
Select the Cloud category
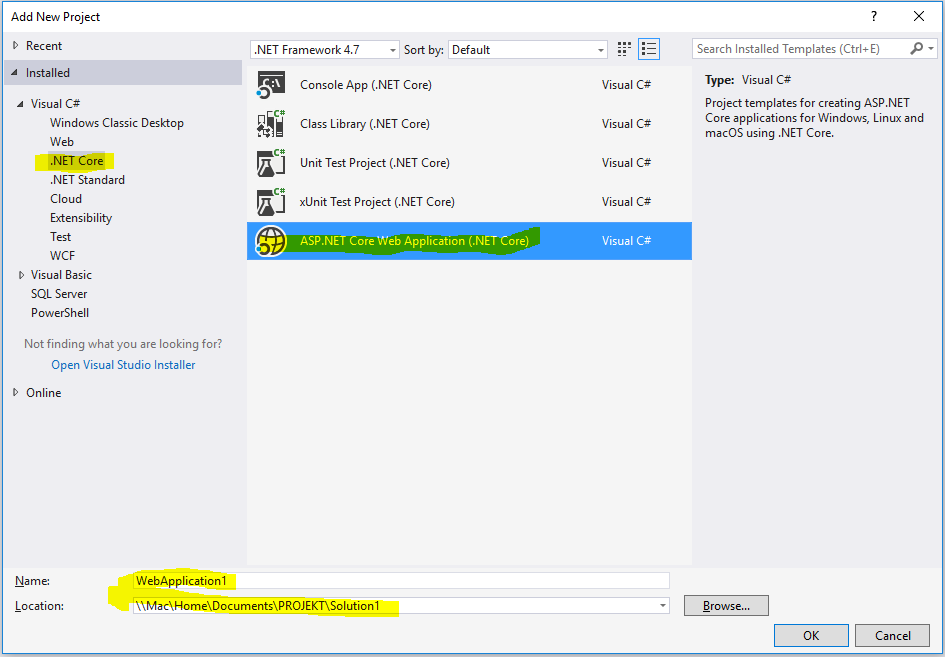pos(66,199)
